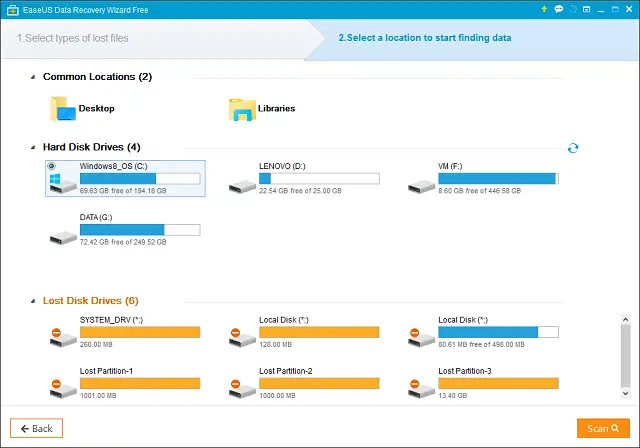Screen dimensions: 640x448
Task: Click the 'DATA (G:)' drive name
Action: [x=96, y=217]
